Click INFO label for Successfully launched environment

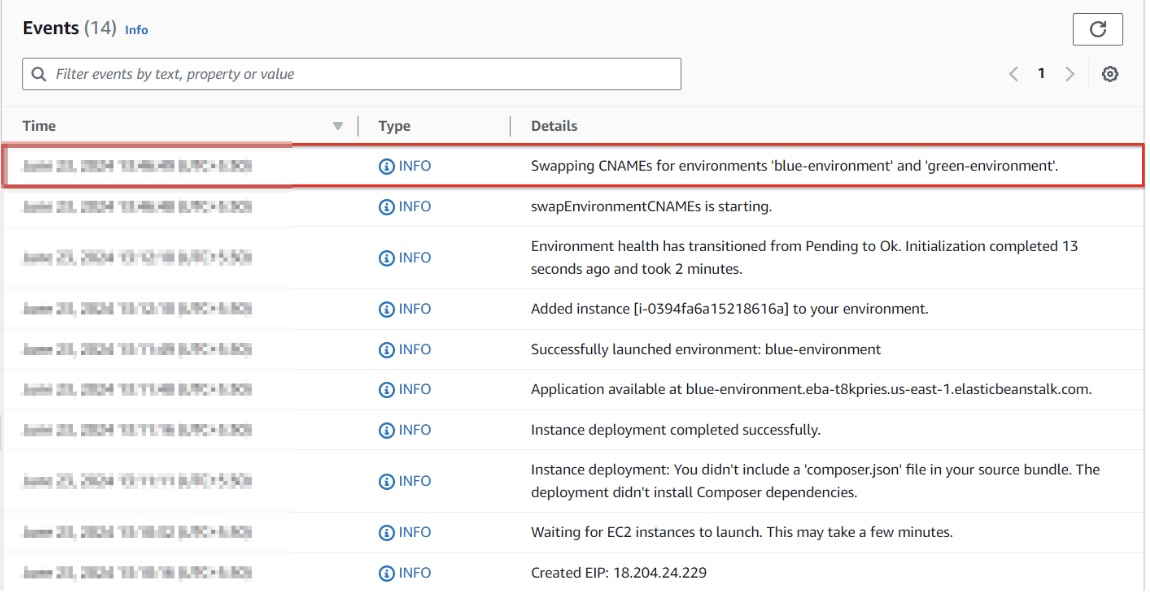[415, 349]
